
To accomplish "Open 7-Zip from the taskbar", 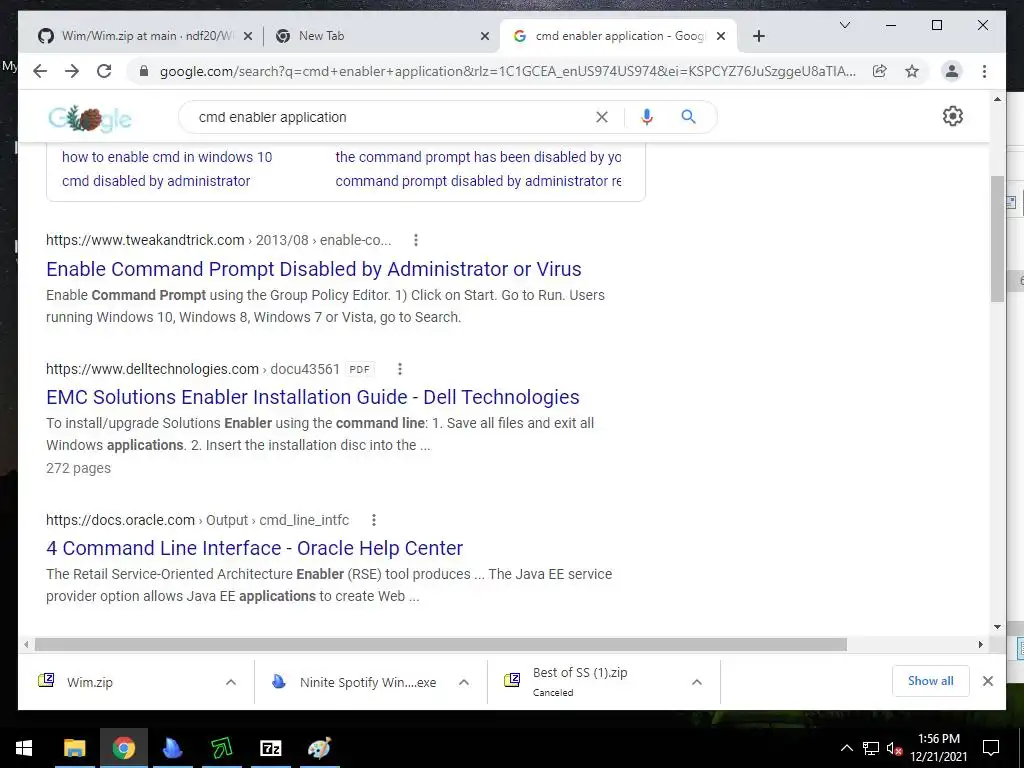I will [270, 748].
